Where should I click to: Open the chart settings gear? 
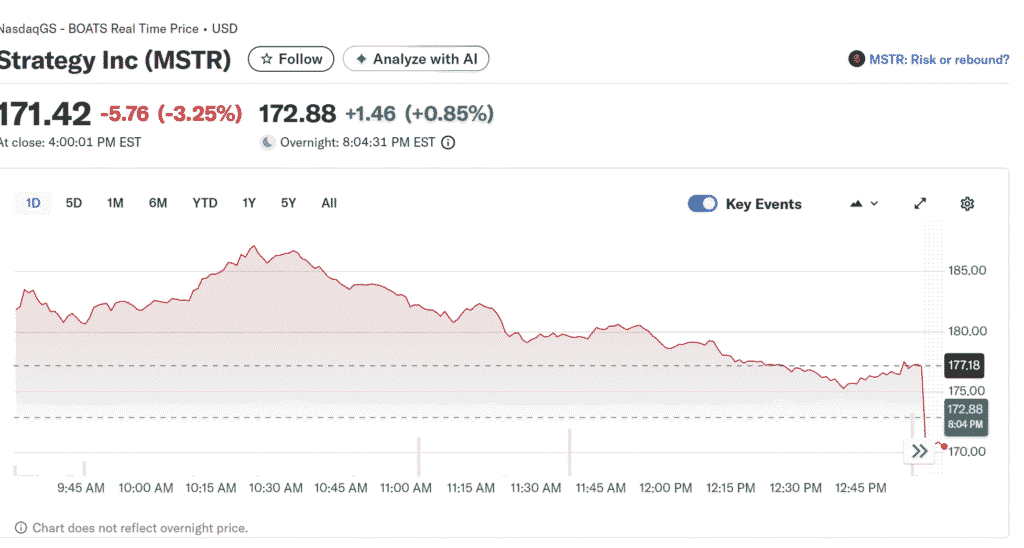coord(967,204)
